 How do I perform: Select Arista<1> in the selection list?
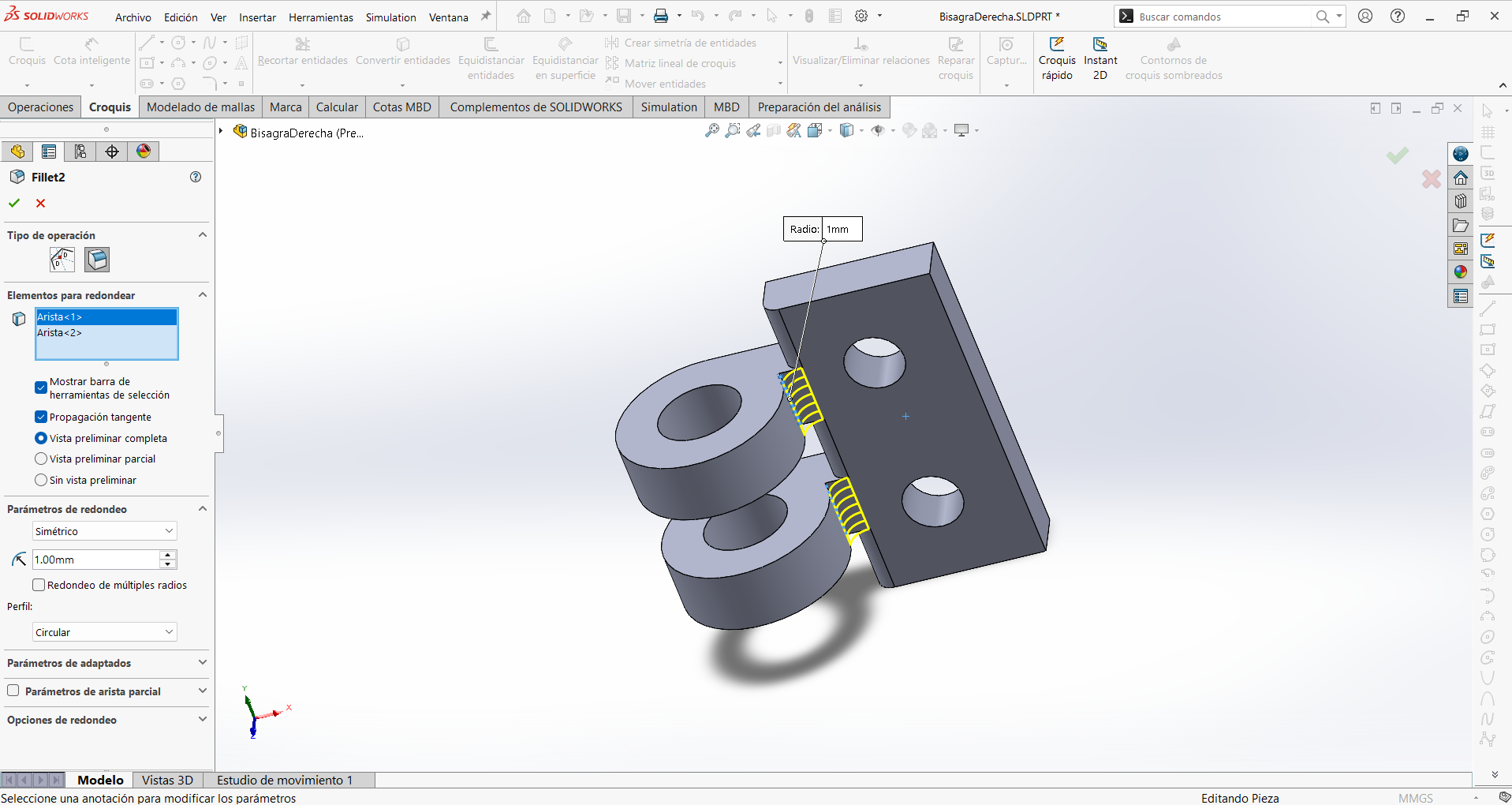click(106, 316)
